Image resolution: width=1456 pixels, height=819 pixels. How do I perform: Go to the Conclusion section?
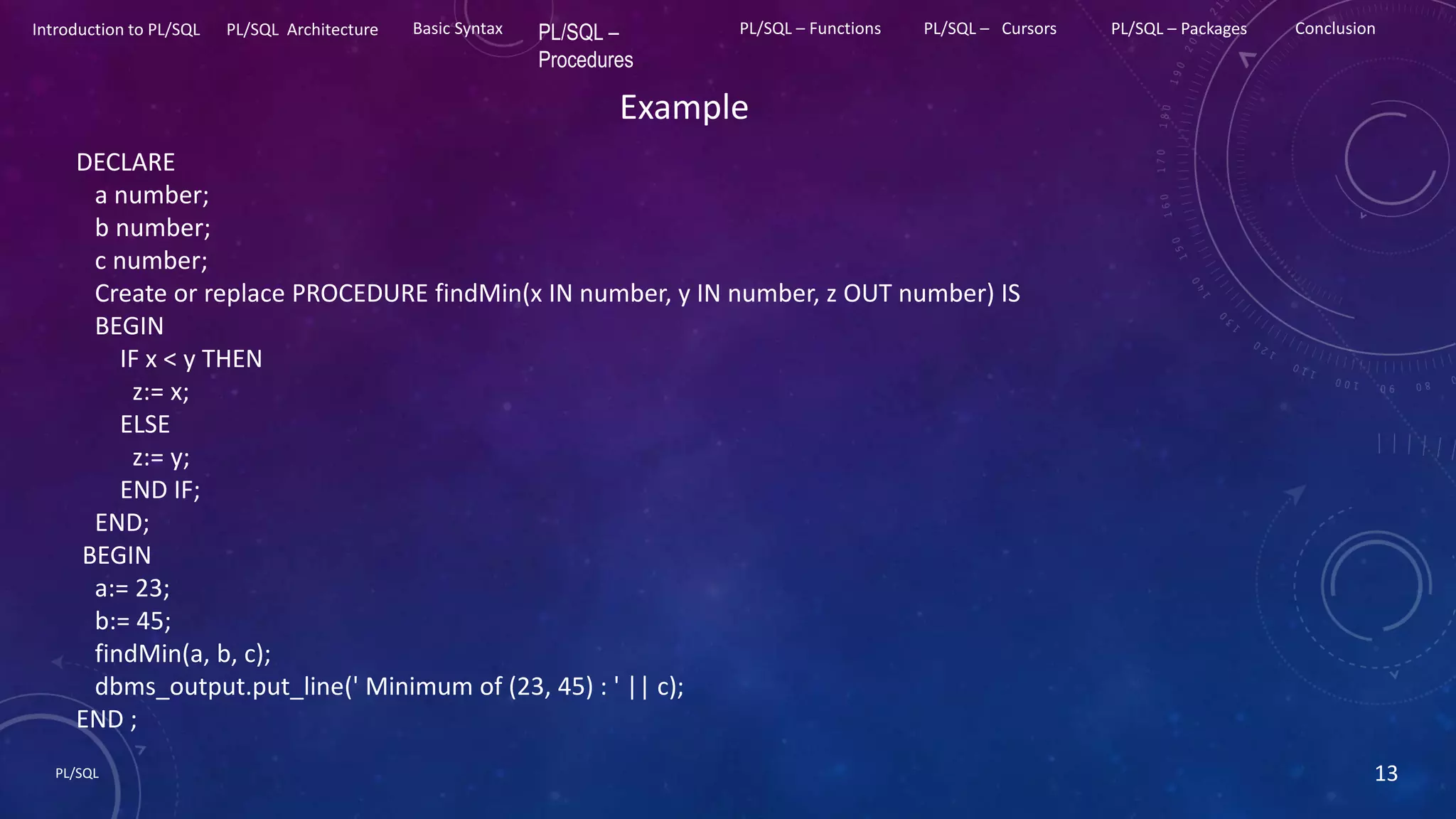coord(1334,29)
